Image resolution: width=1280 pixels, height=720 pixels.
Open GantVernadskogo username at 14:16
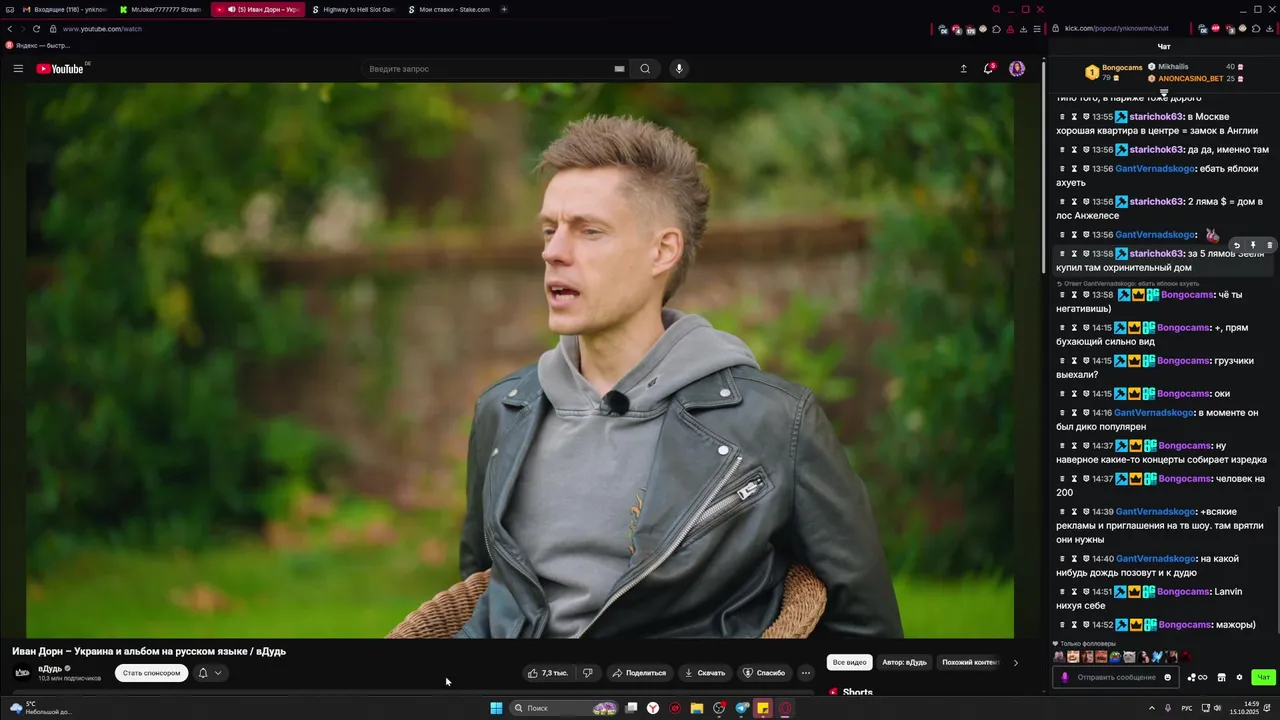(1154, 413)
